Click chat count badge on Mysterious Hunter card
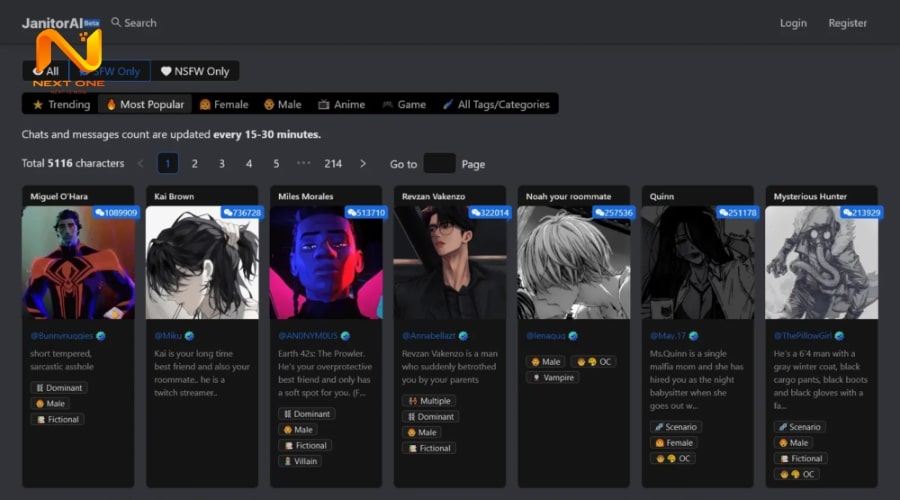 861,213
